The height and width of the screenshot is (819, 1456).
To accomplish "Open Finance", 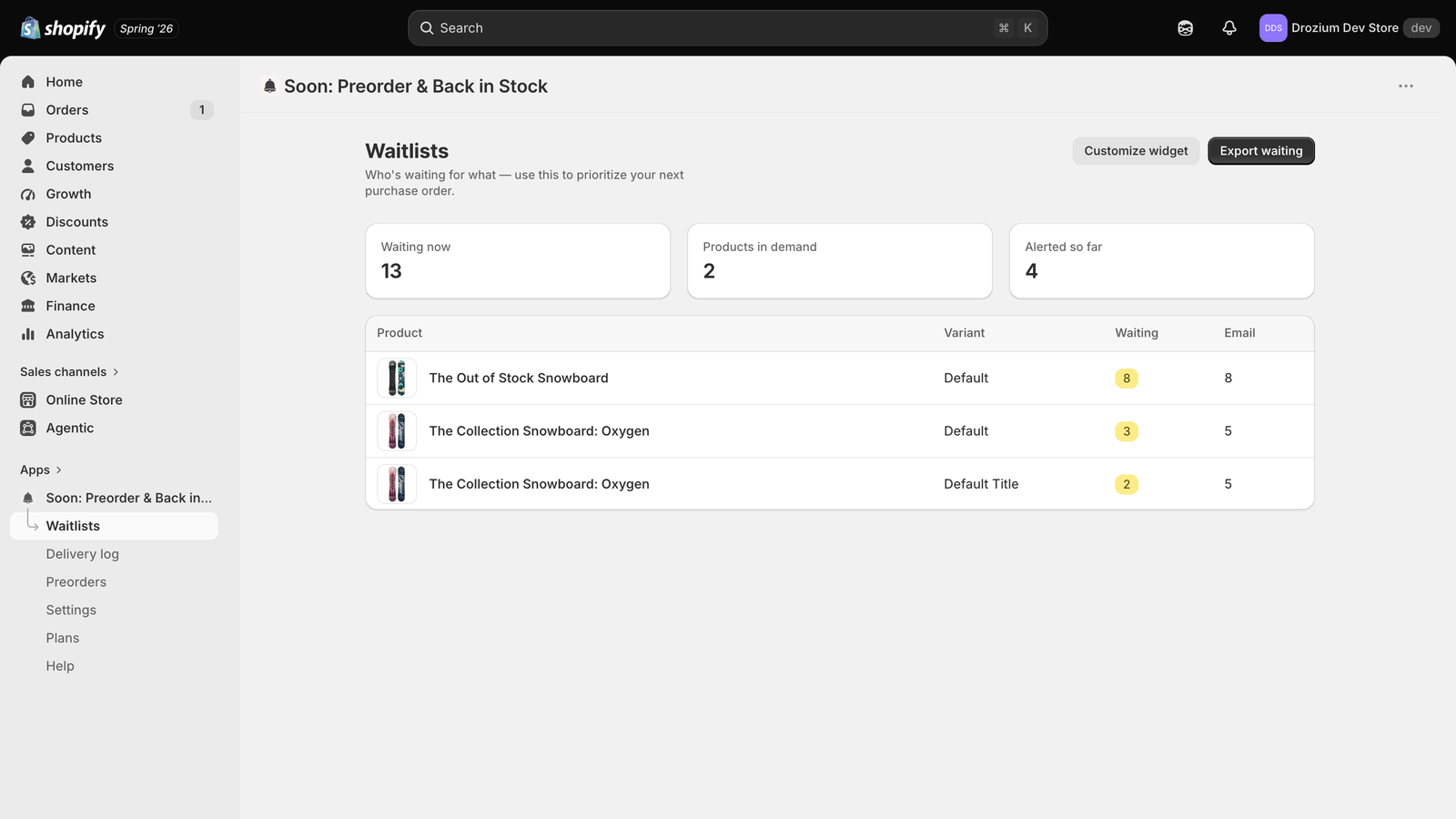I will [114, 307].
